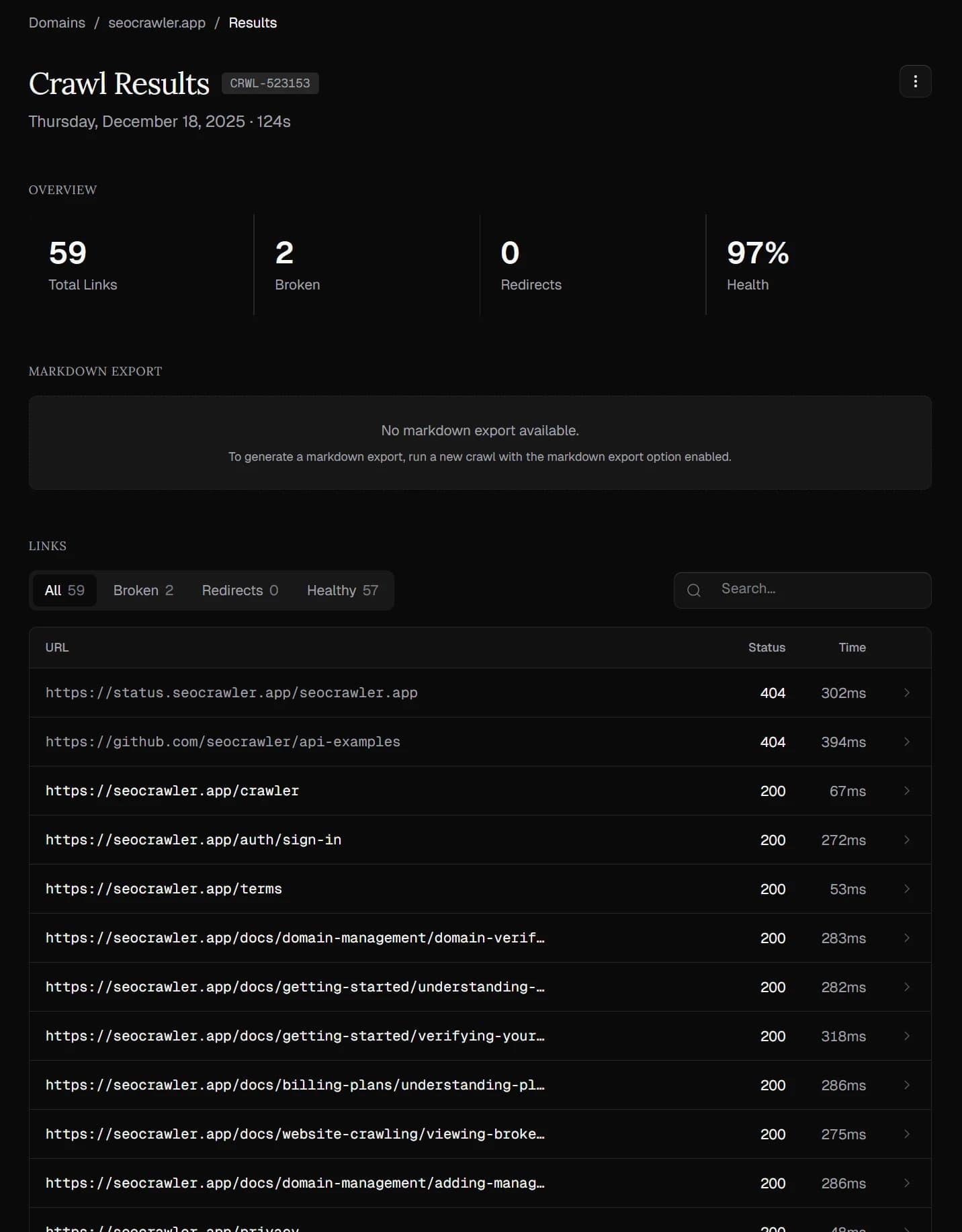Switch to the Redirects 0 tab
962x1232 pixels.
click(240, 590)
